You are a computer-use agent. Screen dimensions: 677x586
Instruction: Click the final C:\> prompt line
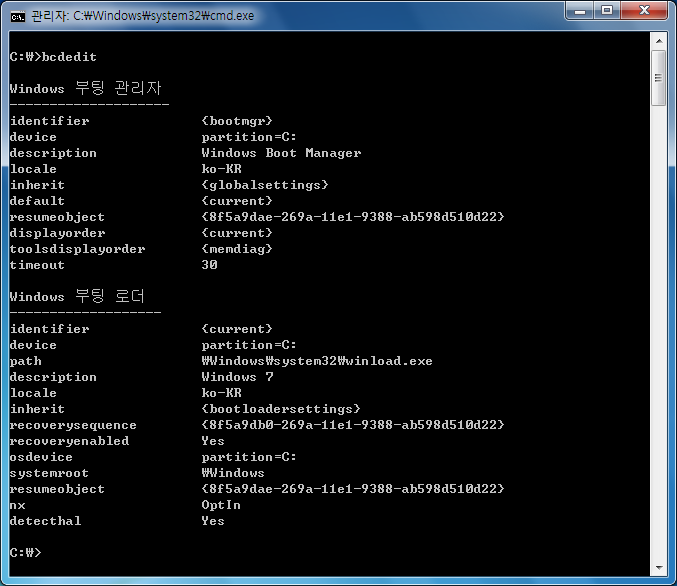[x=25, y=552]
